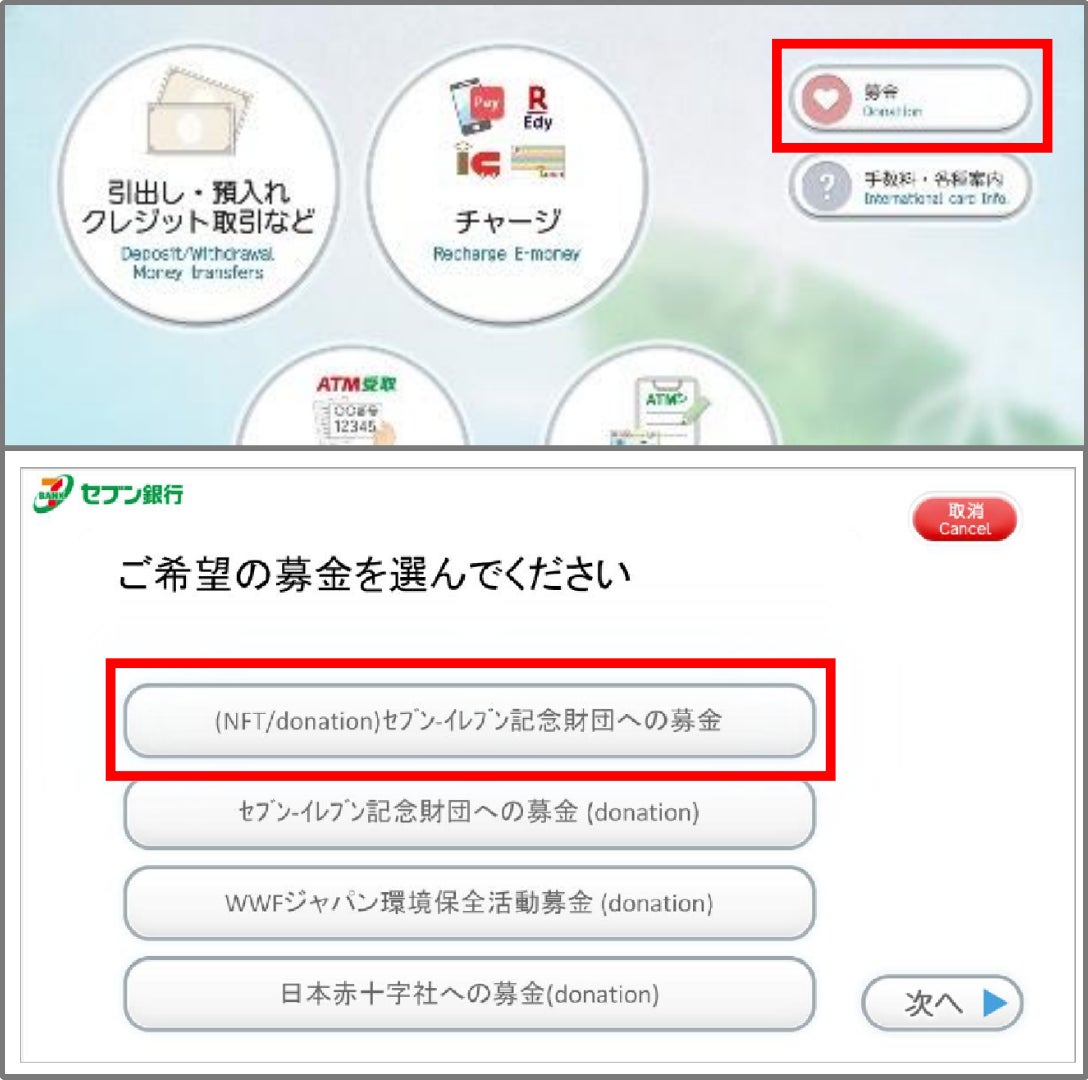1088x1080 pixels.
Task: Tap the blue arrow on 次へ
Action: (995, 1002)
